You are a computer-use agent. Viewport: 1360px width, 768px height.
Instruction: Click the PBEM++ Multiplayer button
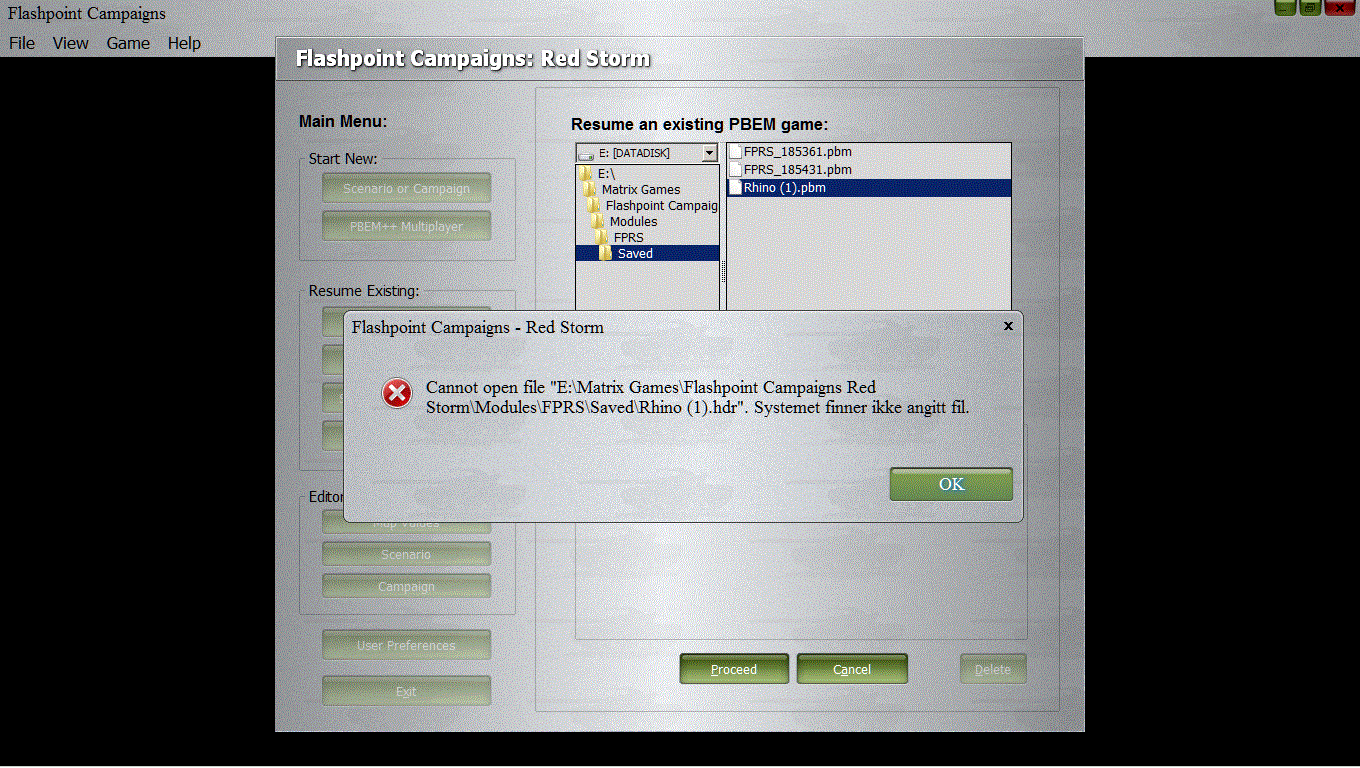406,226
